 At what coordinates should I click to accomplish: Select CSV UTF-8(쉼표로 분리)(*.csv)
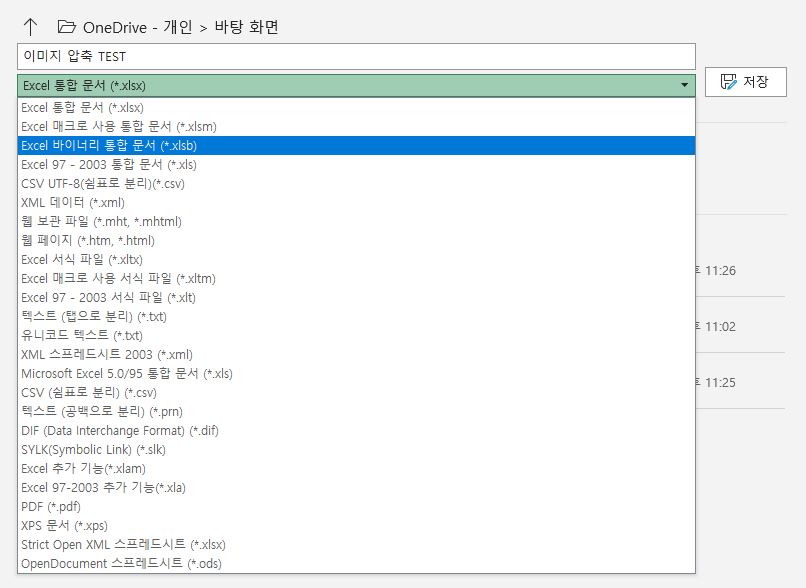[356, 183]
